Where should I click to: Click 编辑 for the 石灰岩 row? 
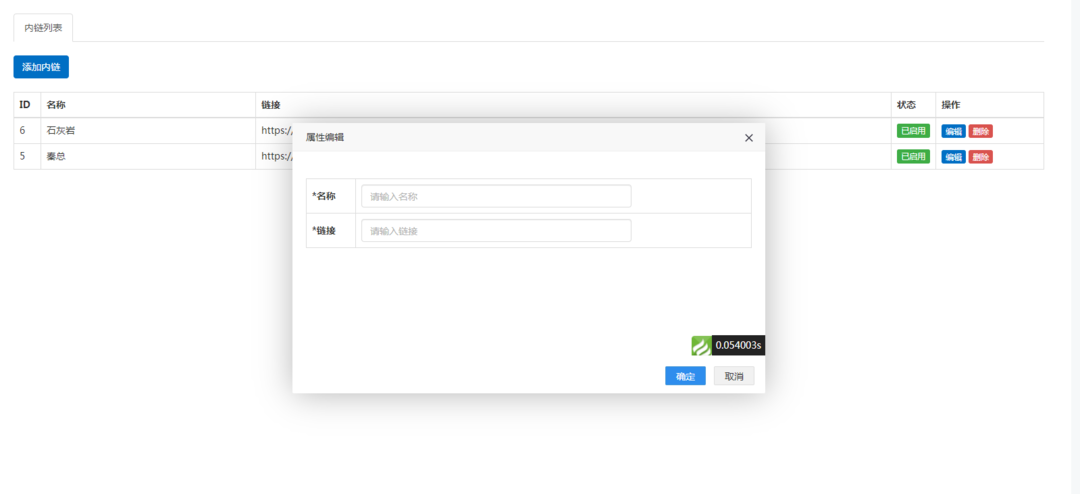[x=953, y=131]
